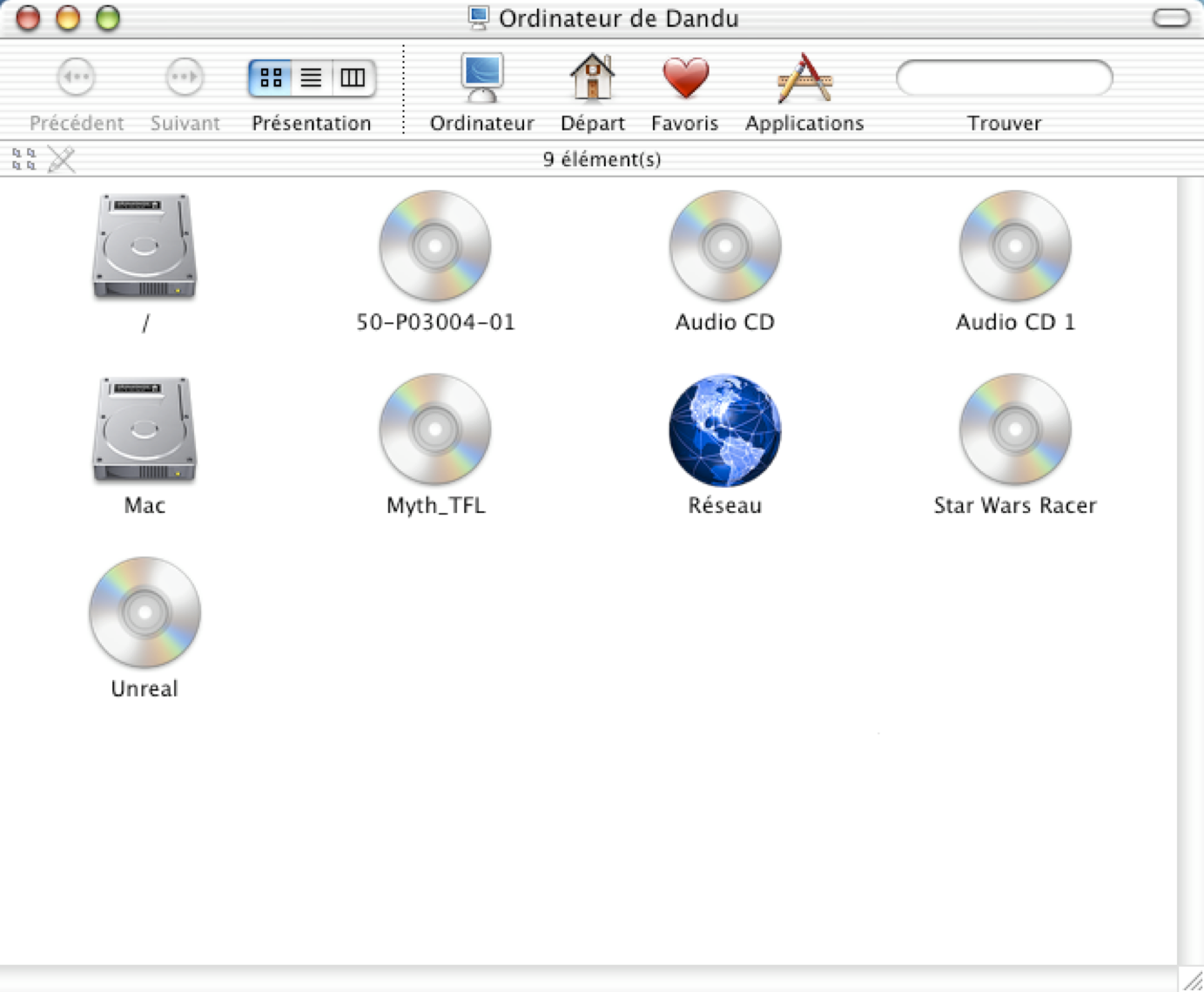Select the Audio CD 1 disc icon

click(1015, 246)
